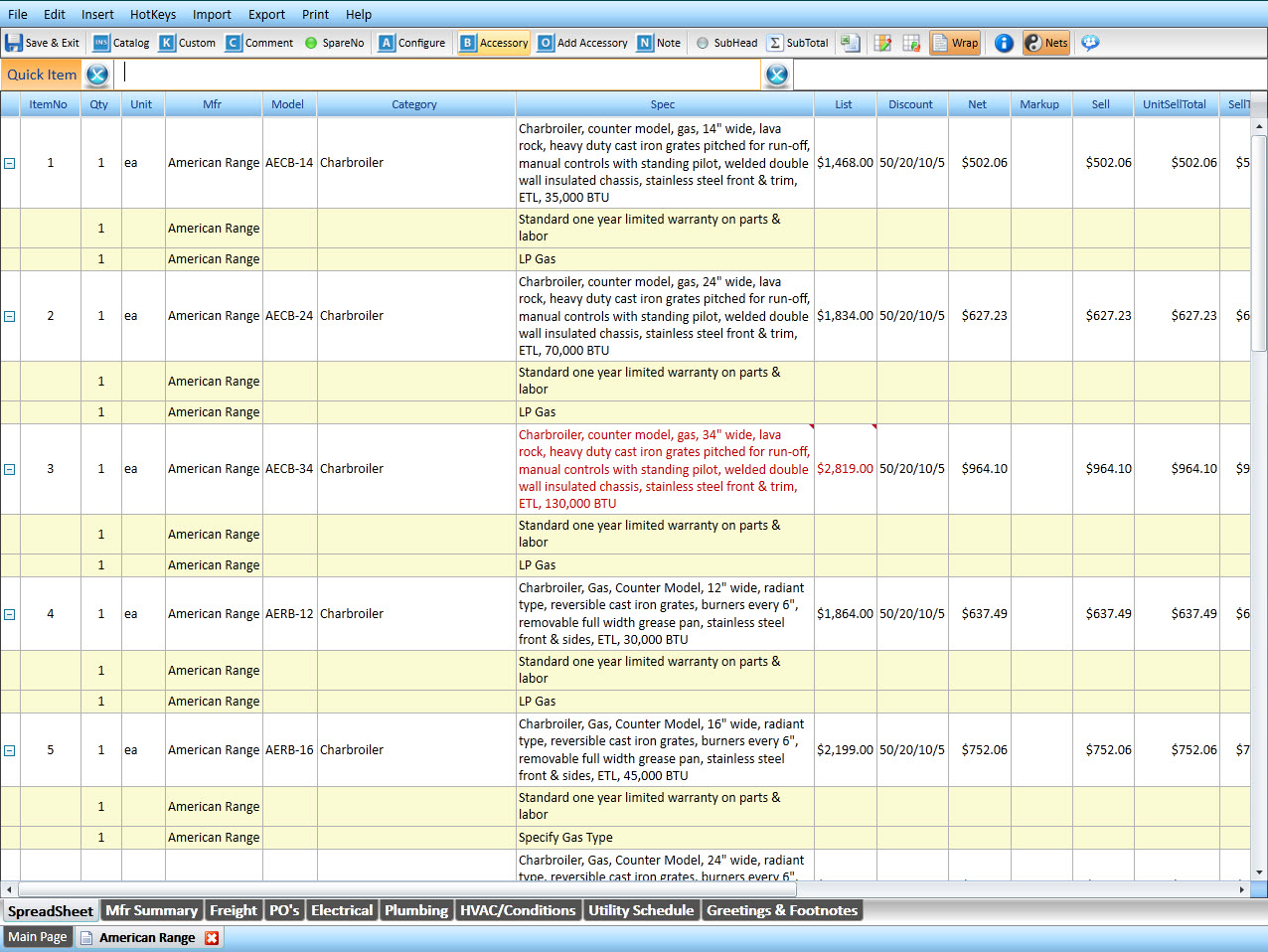Open the File menu
The height and width of the screenshot is (952, 1268).
(18, 14)
